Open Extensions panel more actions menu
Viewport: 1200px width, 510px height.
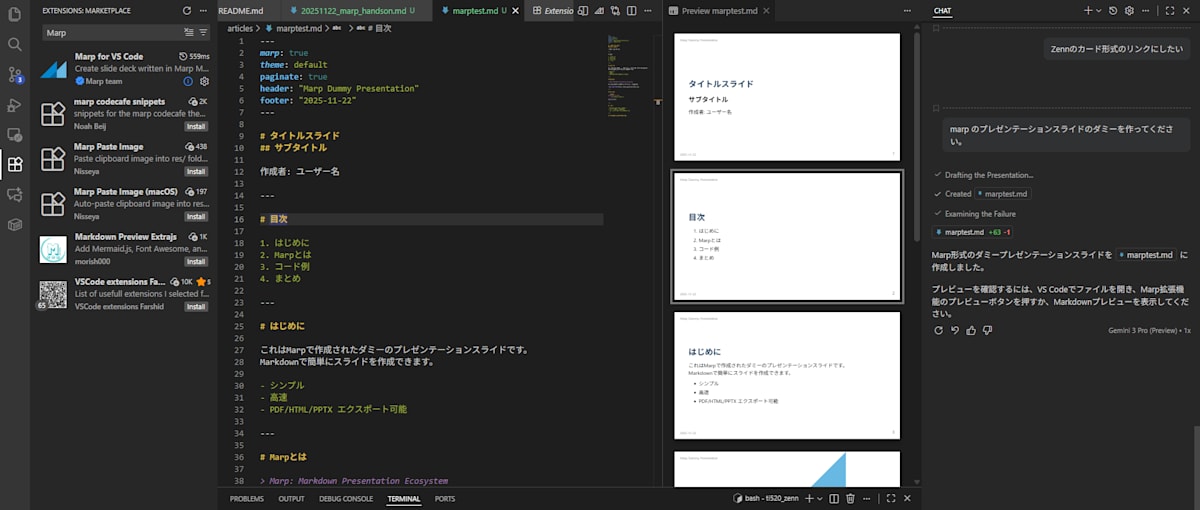[x=204, y=10]
